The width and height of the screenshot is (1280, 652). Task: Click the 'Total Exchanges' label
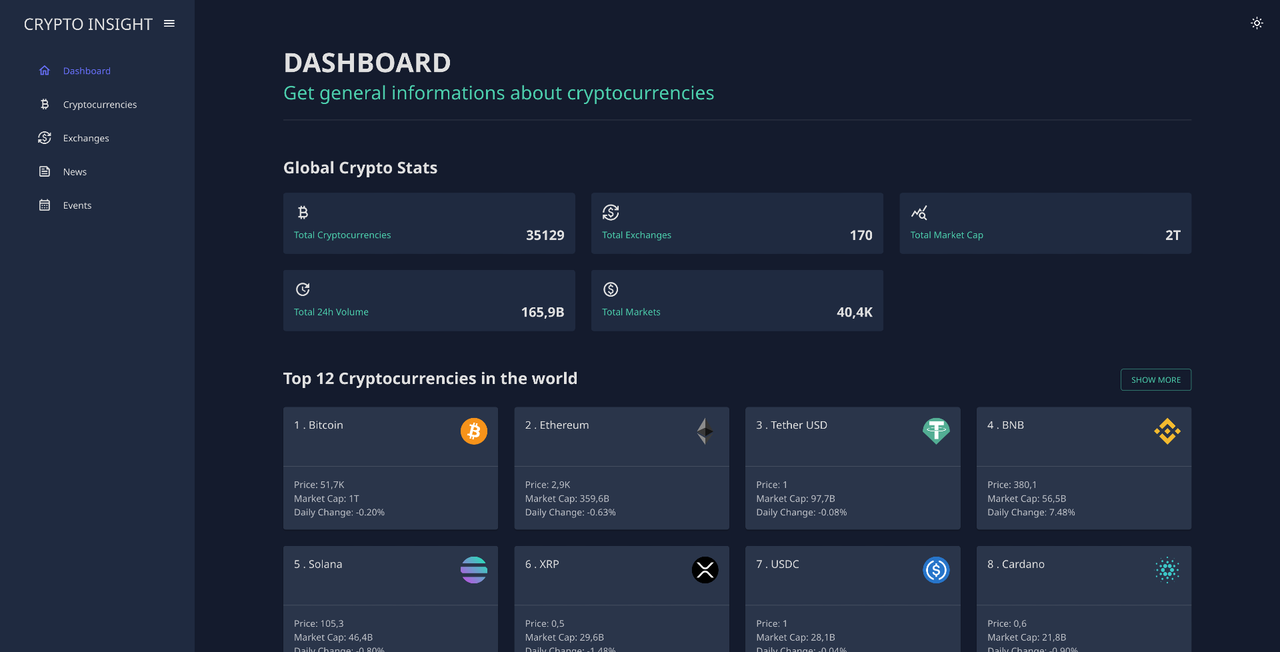click(x=637, y=235)
